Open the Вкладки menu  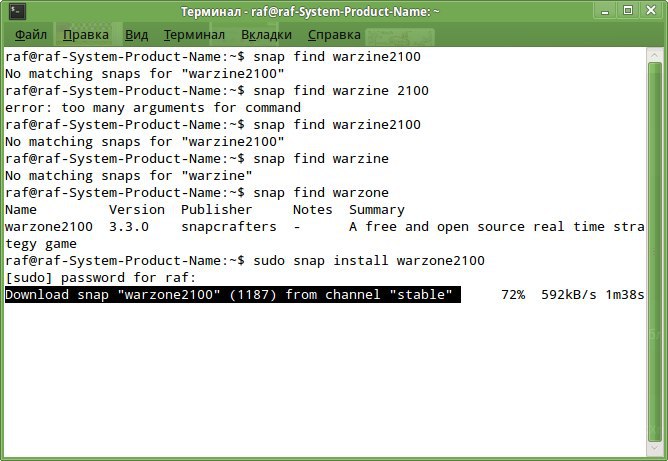pyautogui.click(x=266, y=35)
